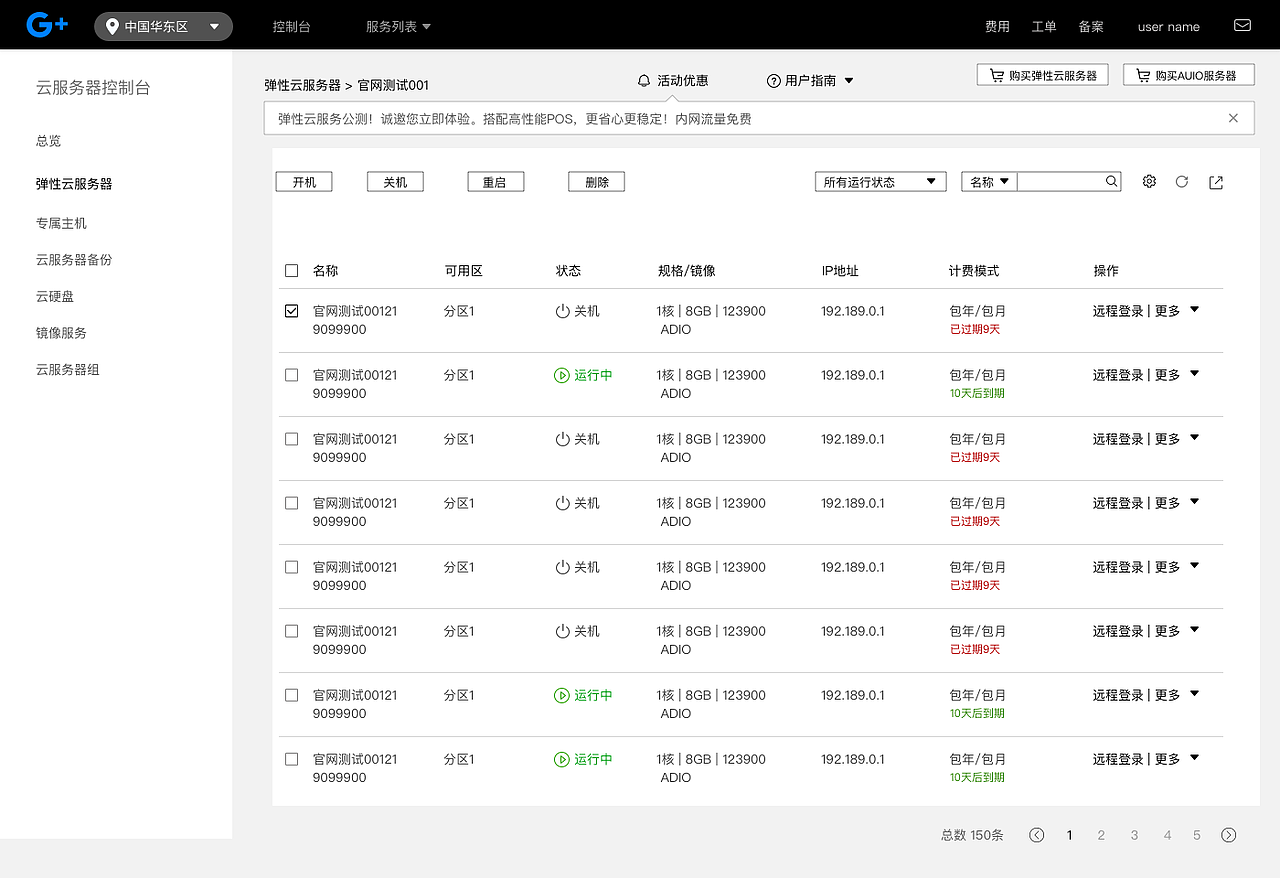The image size is (1280, 878).
Task: Open the 费用 menu item
Action: coord(997,27)
